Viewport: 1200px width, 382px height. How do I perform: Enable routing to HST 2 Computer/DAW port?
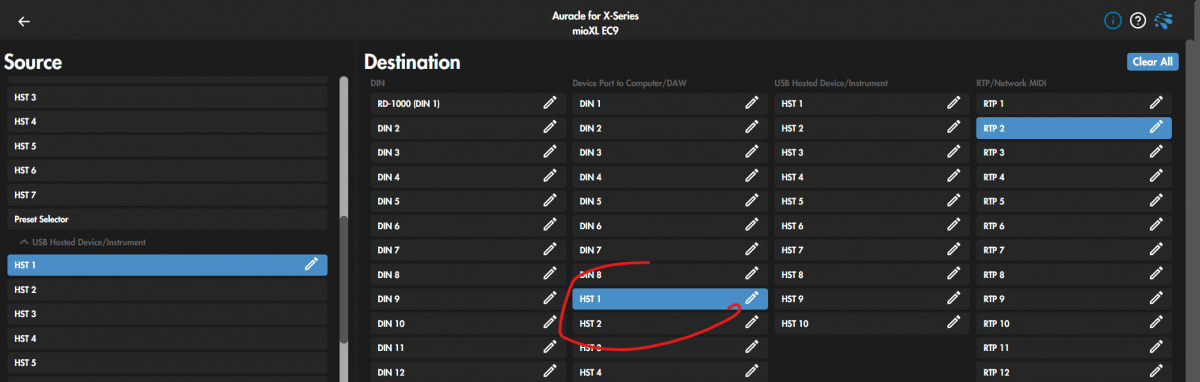point(669,323)
